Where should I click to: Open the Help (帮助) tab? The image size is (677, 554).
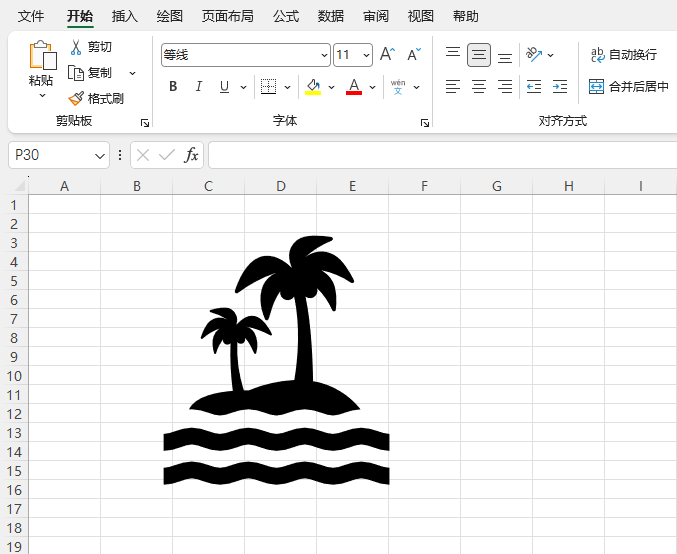click(465, 16)
